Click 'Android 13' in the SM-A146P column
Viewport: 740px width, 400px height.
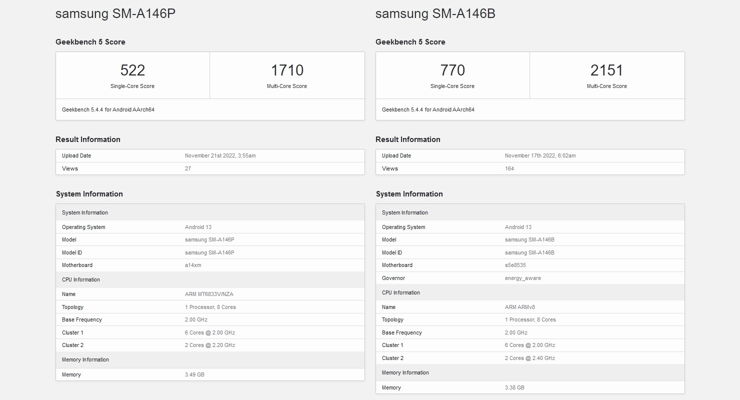[198, 227]
